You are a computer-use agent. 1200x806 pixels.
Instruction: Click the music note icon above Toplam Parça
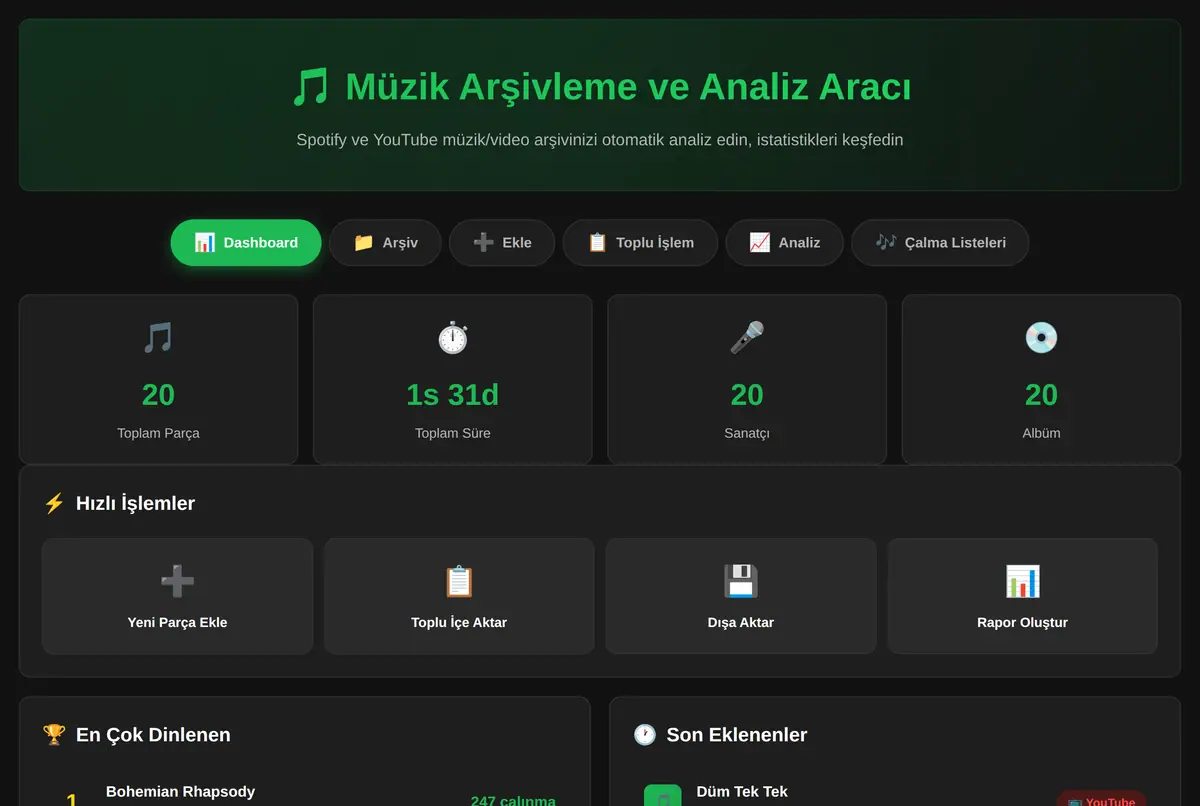click(x=158, y=338)
